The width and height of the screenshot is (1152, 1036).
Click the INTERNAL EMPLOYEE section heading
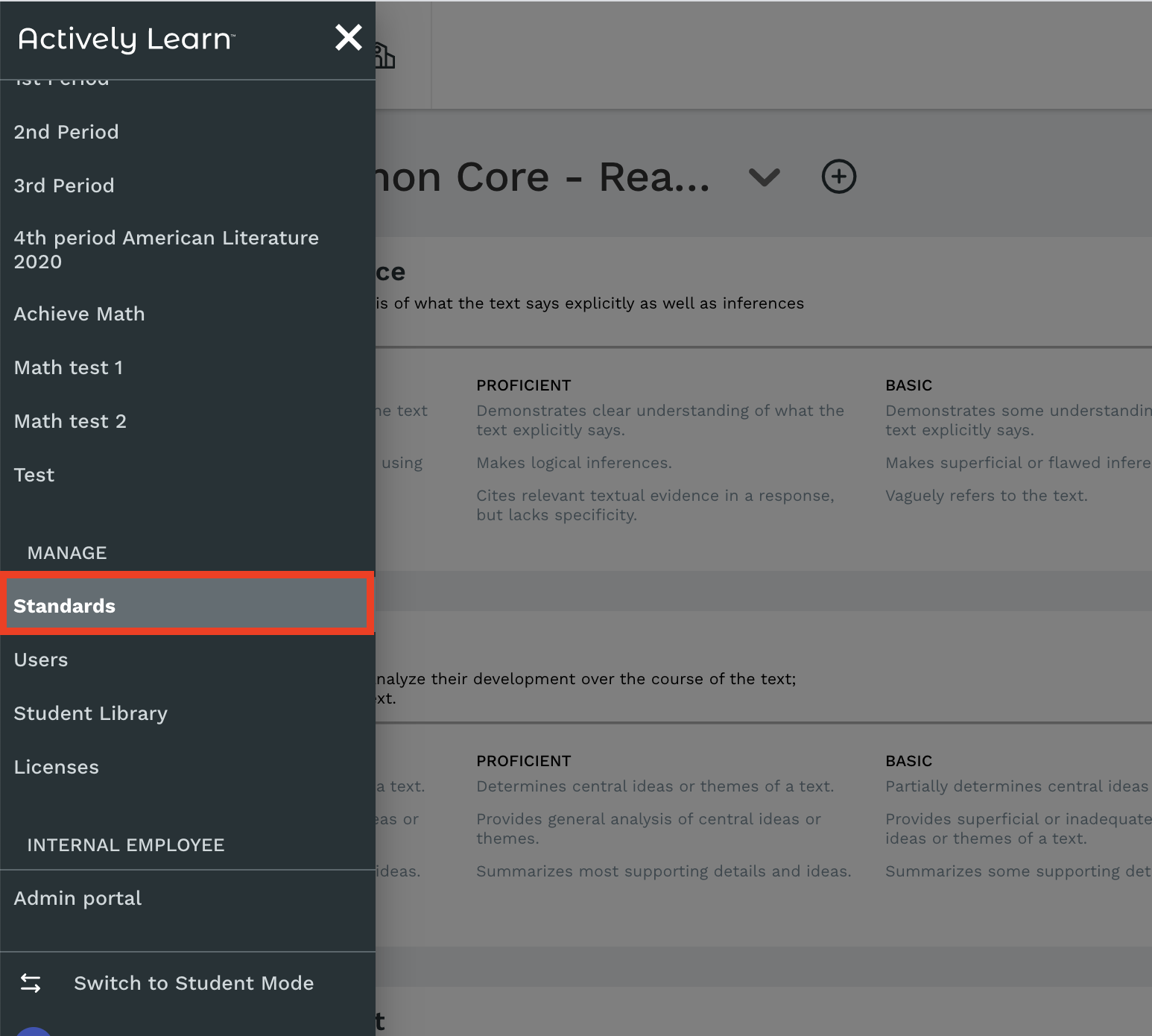126,845
